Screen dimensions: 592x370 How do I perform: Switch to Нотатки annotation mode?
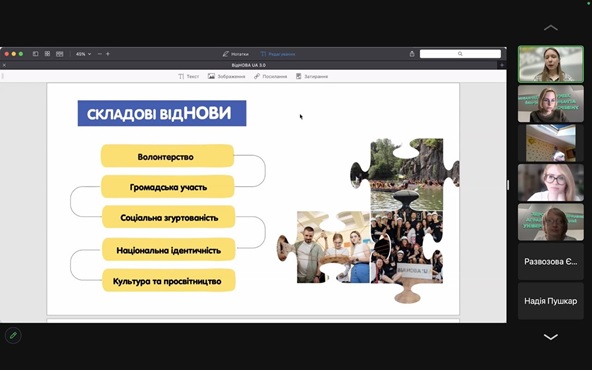(236, 54)
